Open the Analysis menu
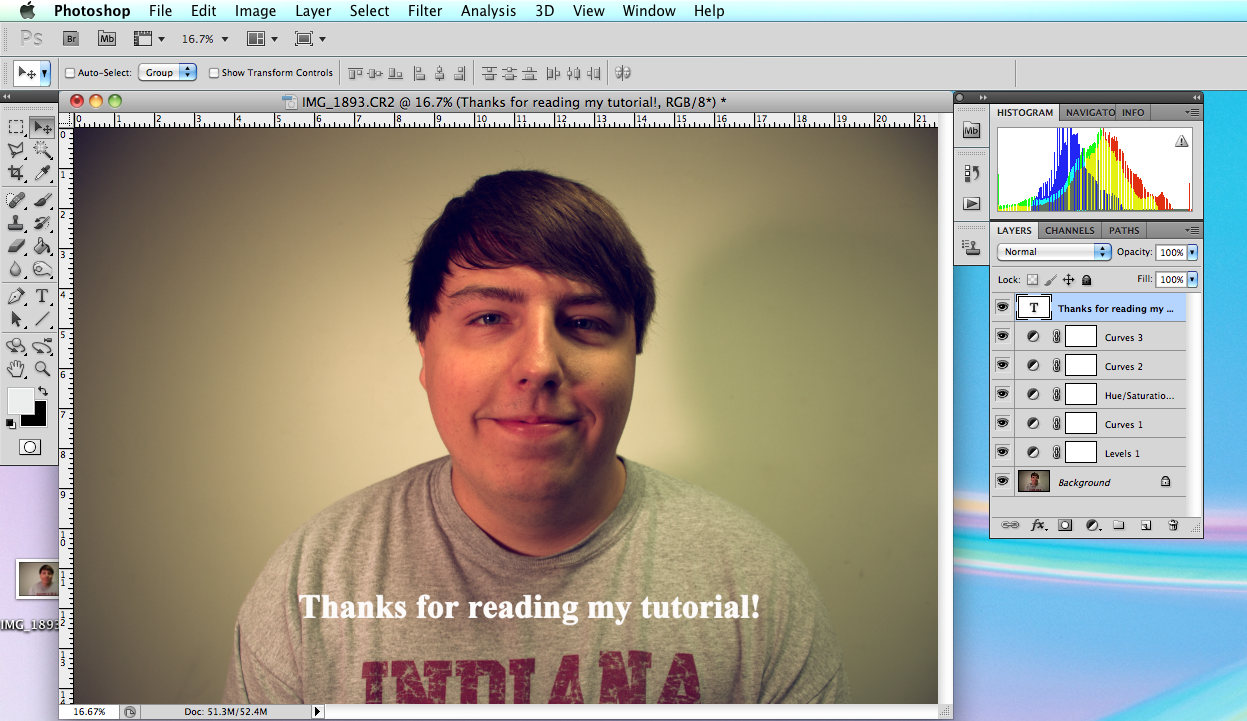 (488, 11)
